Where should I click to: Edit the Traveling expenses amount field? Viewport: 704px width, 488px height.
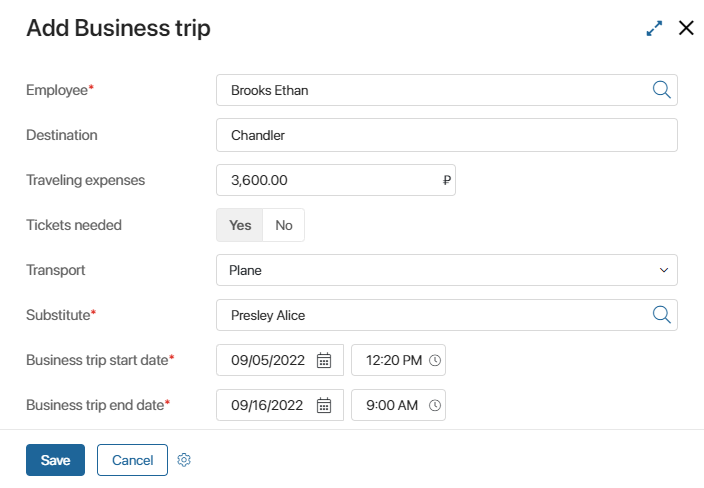[330, 180]
